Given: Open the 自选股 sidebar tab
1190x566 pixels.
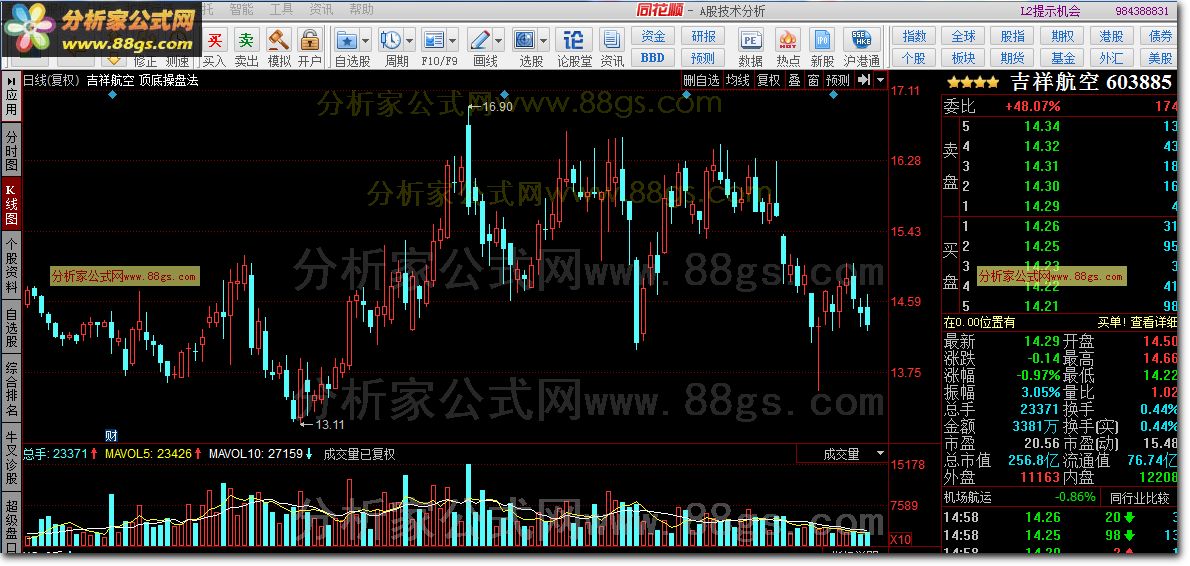Looking at the screenshot, I should tap(11, 328).
